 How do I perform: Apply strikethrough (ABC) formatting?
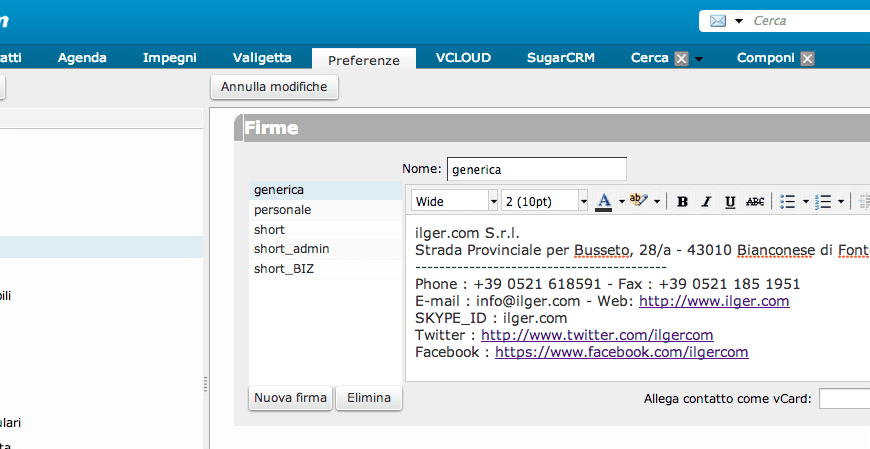pyautogui.click(x=755, y=201)
